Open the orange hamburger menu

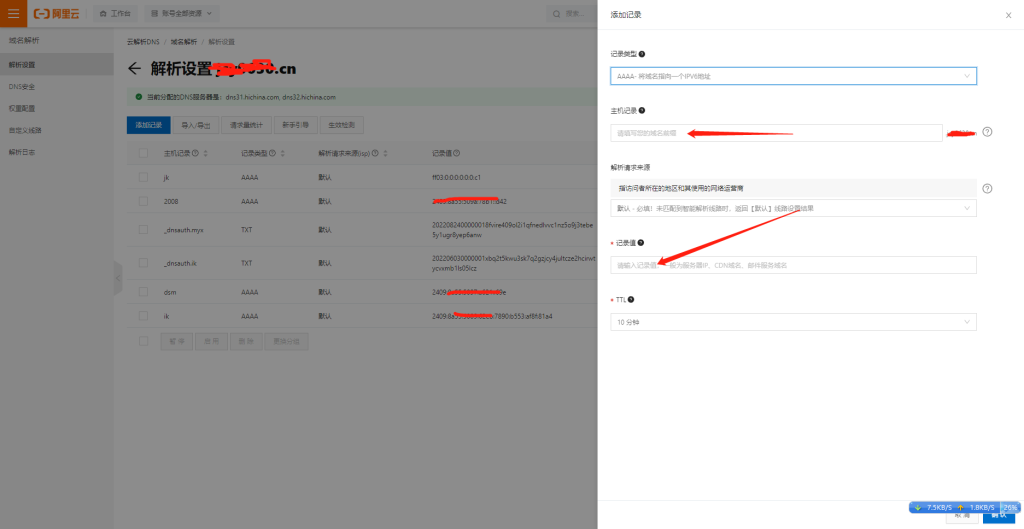[14, 14]
